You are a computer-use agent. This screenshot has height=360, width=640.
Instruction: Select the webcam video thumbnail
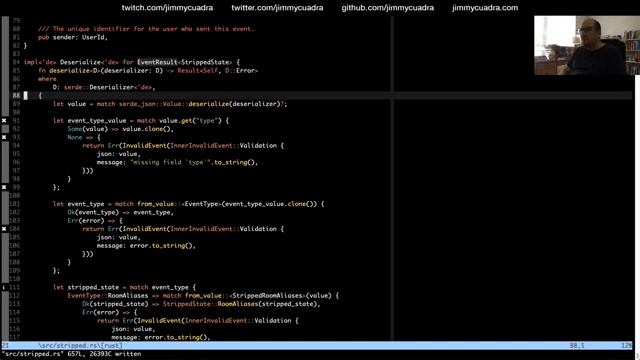point(587,45)
